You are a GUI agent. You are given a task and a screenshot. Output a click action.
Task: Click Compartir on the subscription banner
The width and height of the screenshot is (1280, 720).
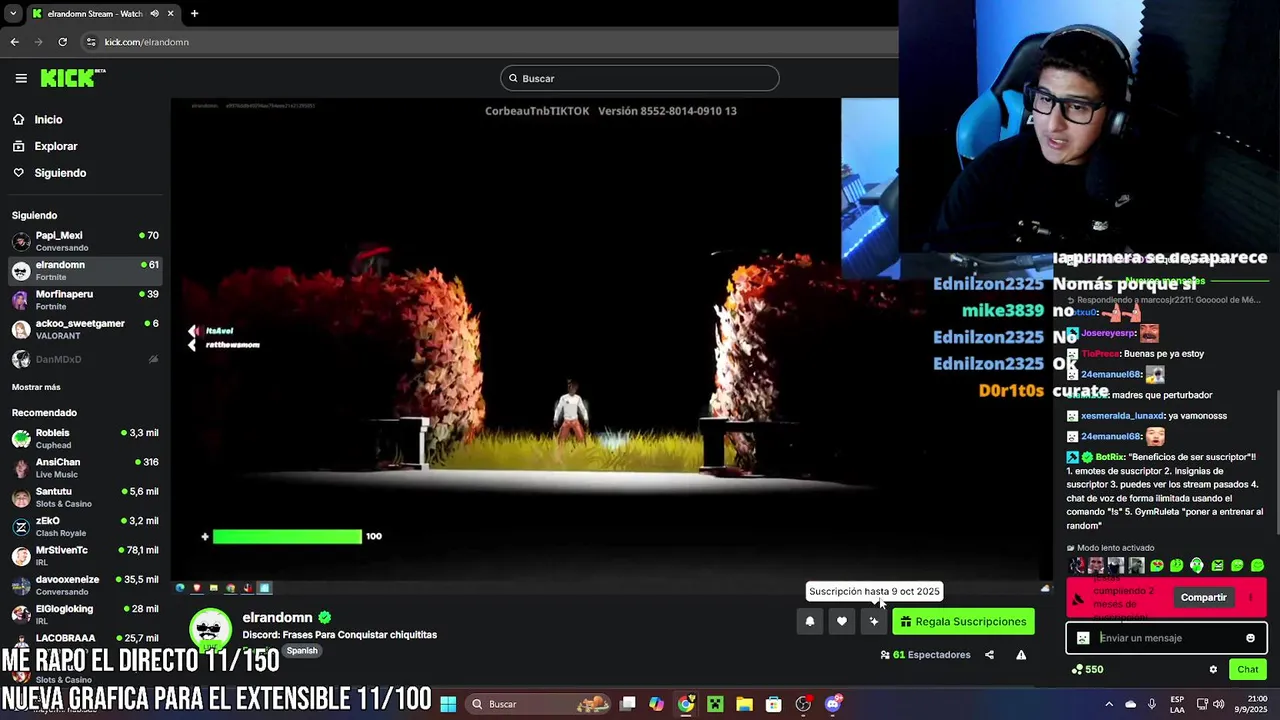click(x=1203, y=598)
